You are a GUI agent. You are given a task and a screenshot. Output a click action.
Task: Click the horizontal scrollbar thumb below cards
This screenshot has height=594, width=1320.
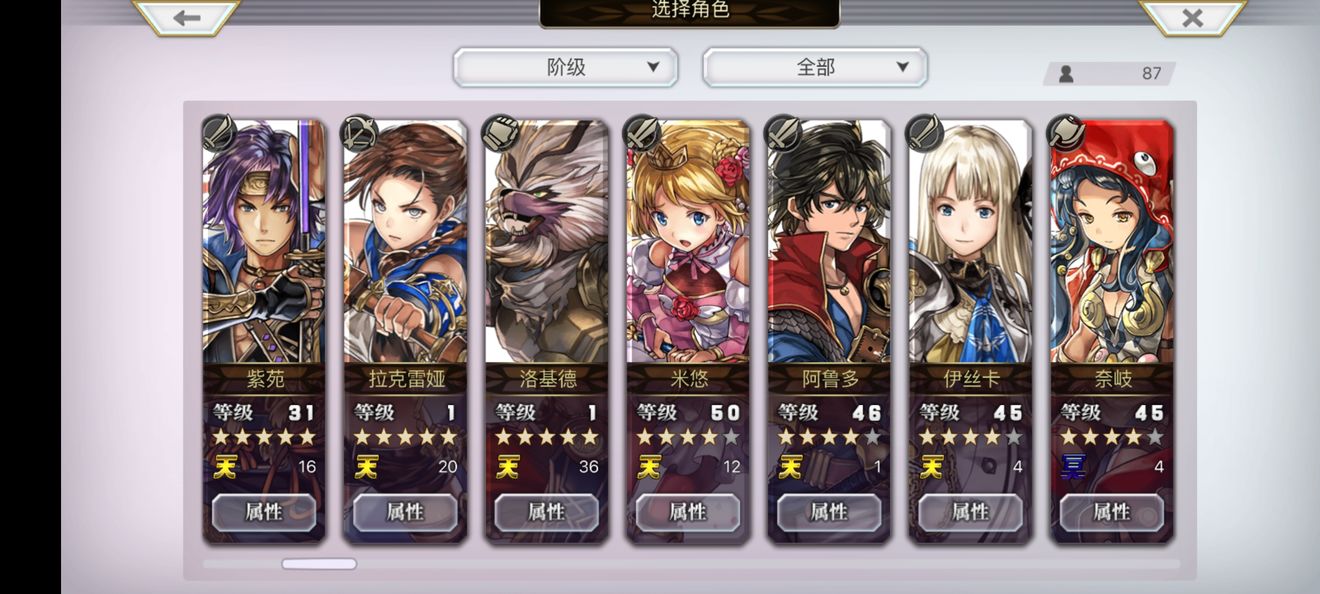(x=319, y=564)
